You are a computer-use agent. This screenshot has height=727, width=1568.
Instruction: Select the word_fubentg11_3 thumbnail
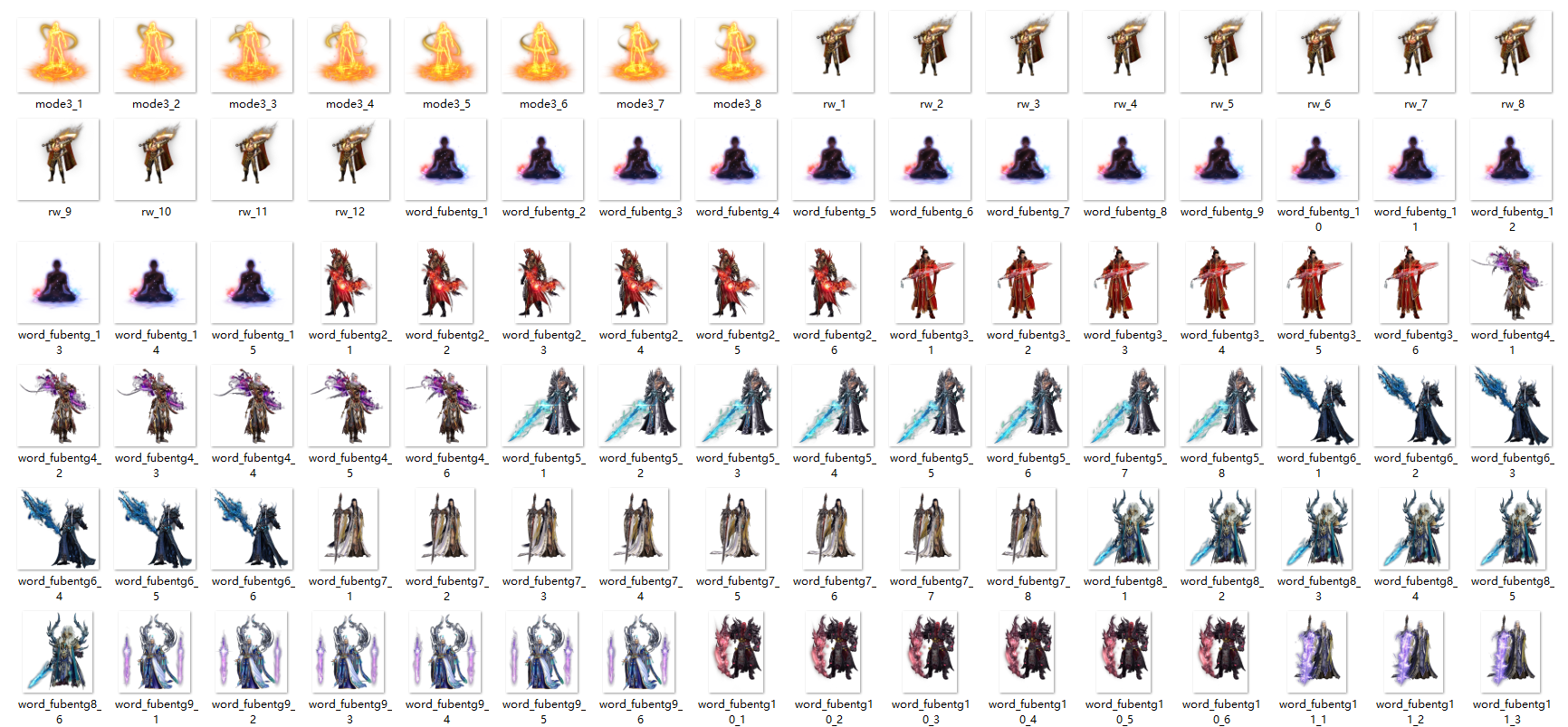1512,652
